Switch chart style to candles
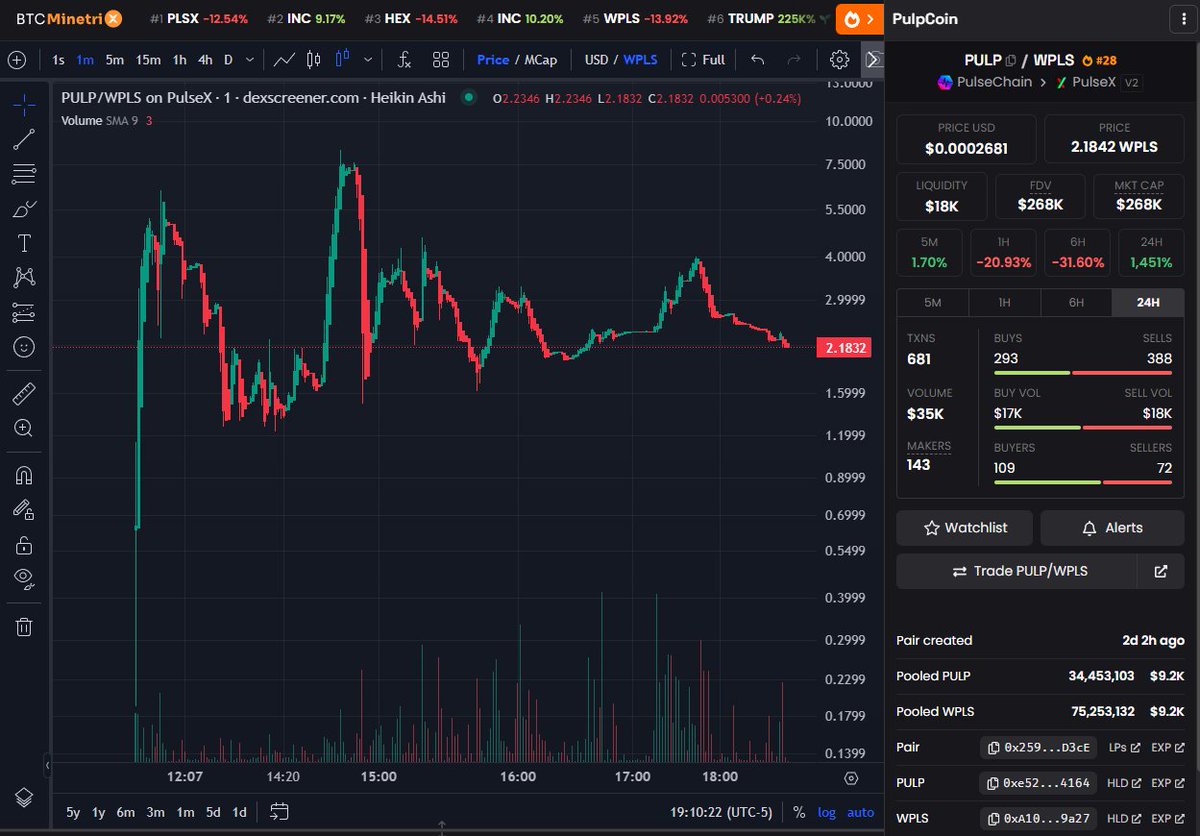 tap(313, 60)
